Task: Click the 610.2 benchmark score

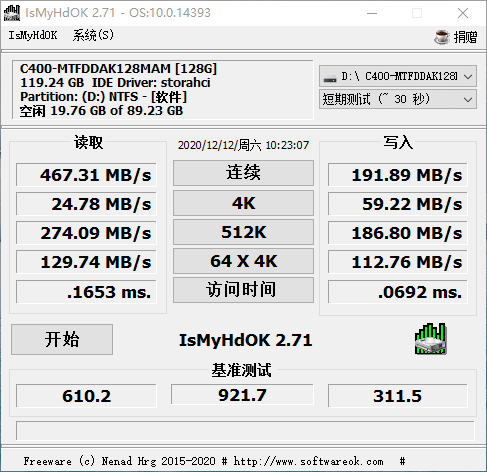Action: point(86,396)
